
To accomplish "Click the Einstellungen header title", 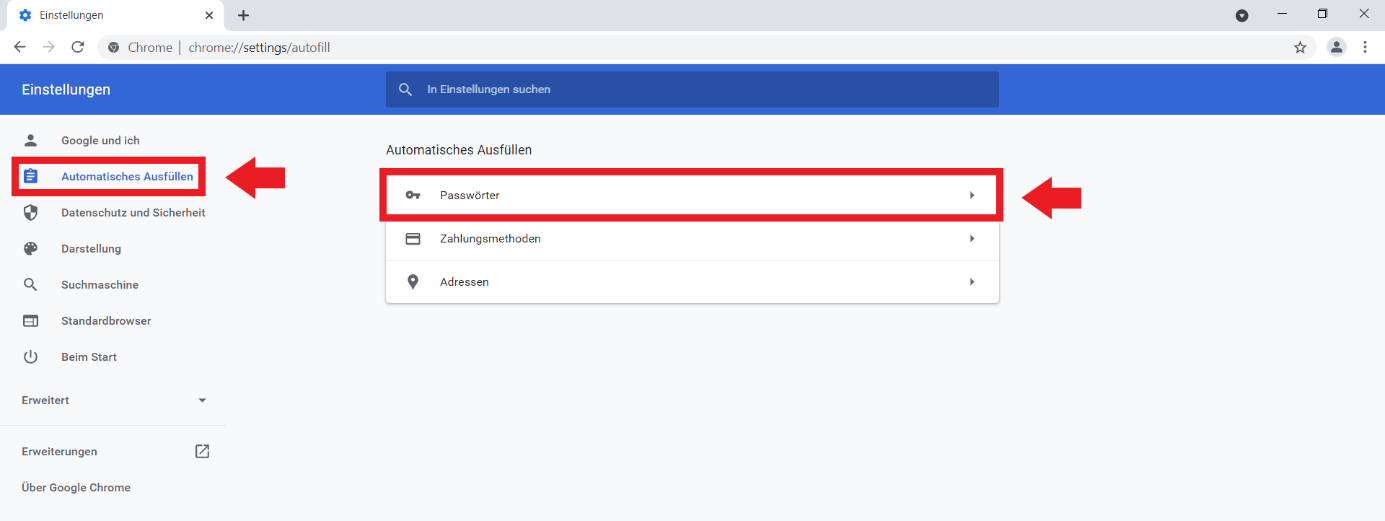I will 66,89.
